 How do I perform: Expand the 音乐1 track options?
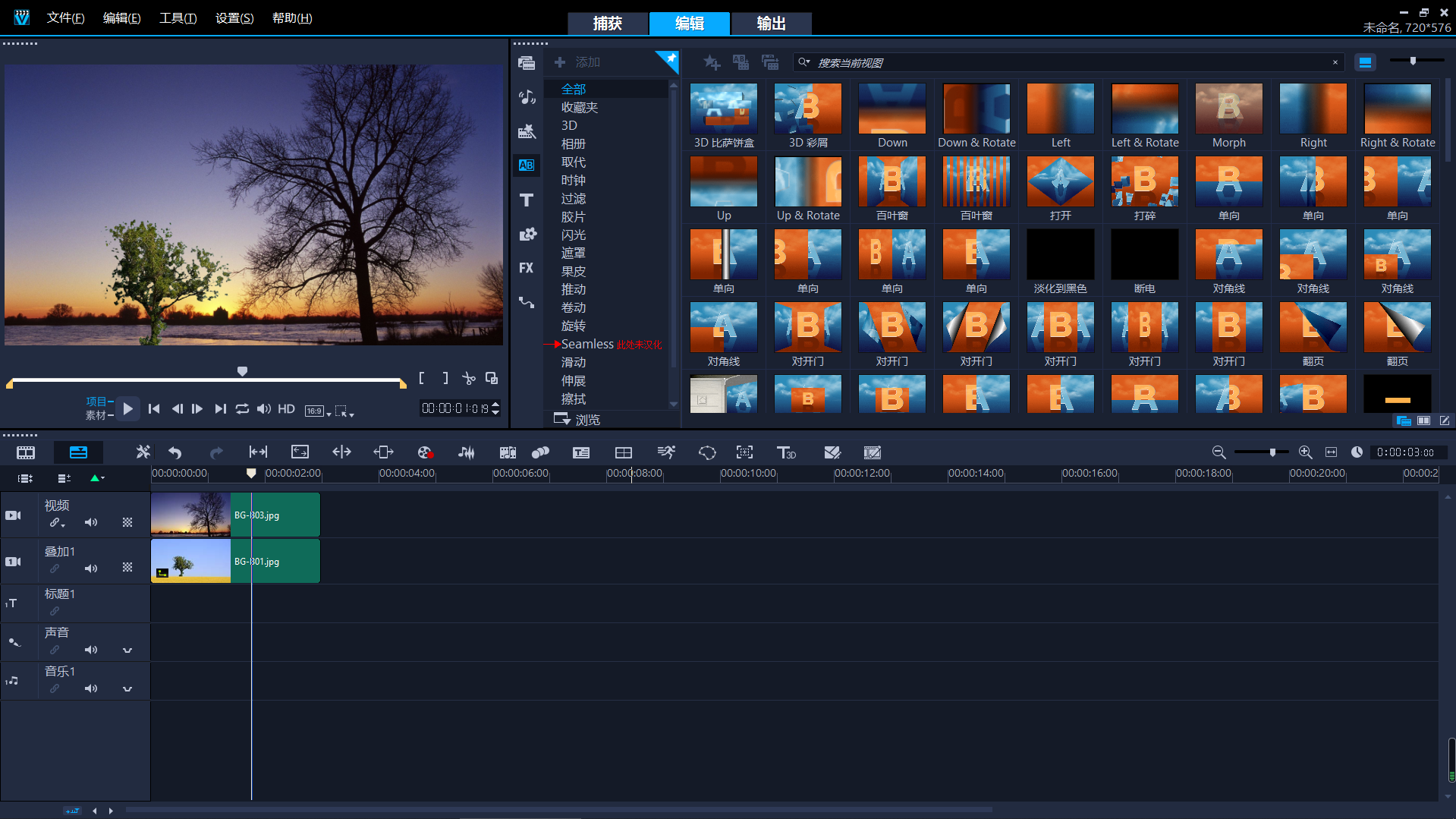point(127,688)
